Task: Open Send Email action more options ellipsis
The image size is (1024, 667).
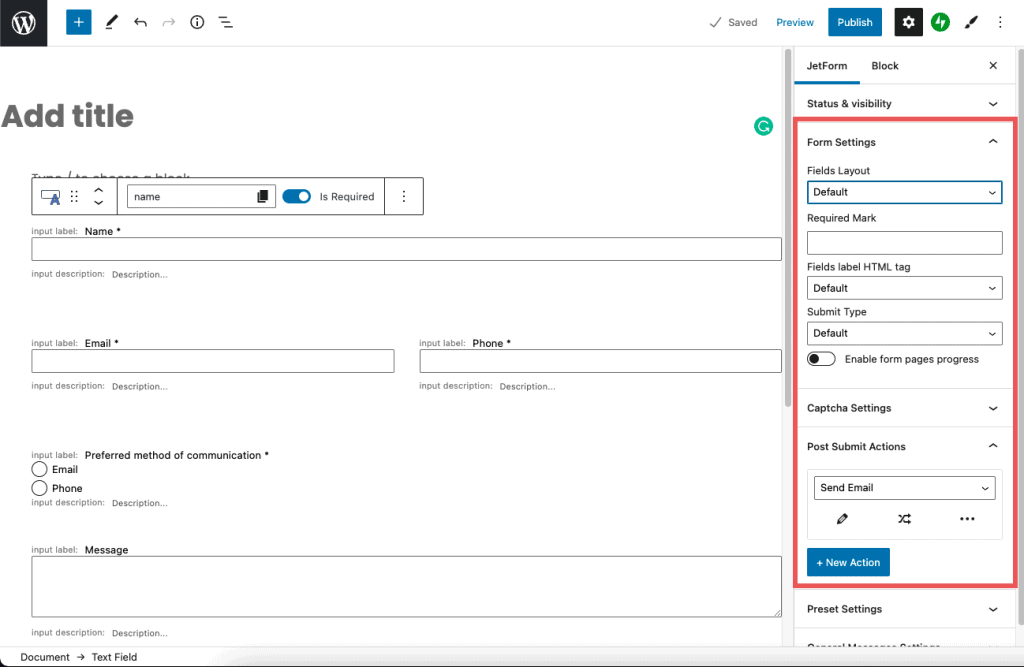Action: point(967,519)
